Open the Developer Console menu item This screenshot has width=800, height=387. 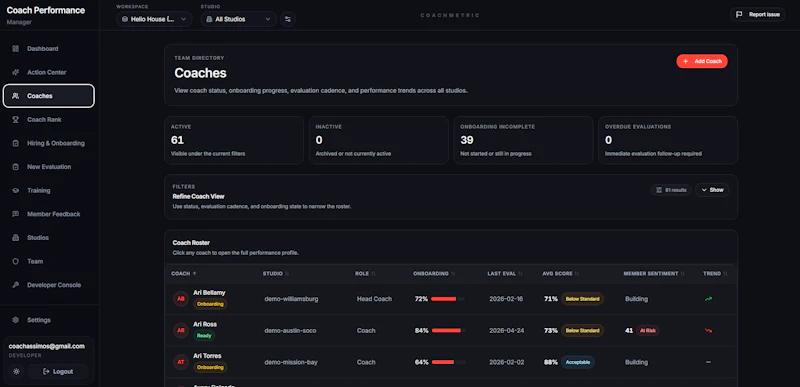pos(49,285)
